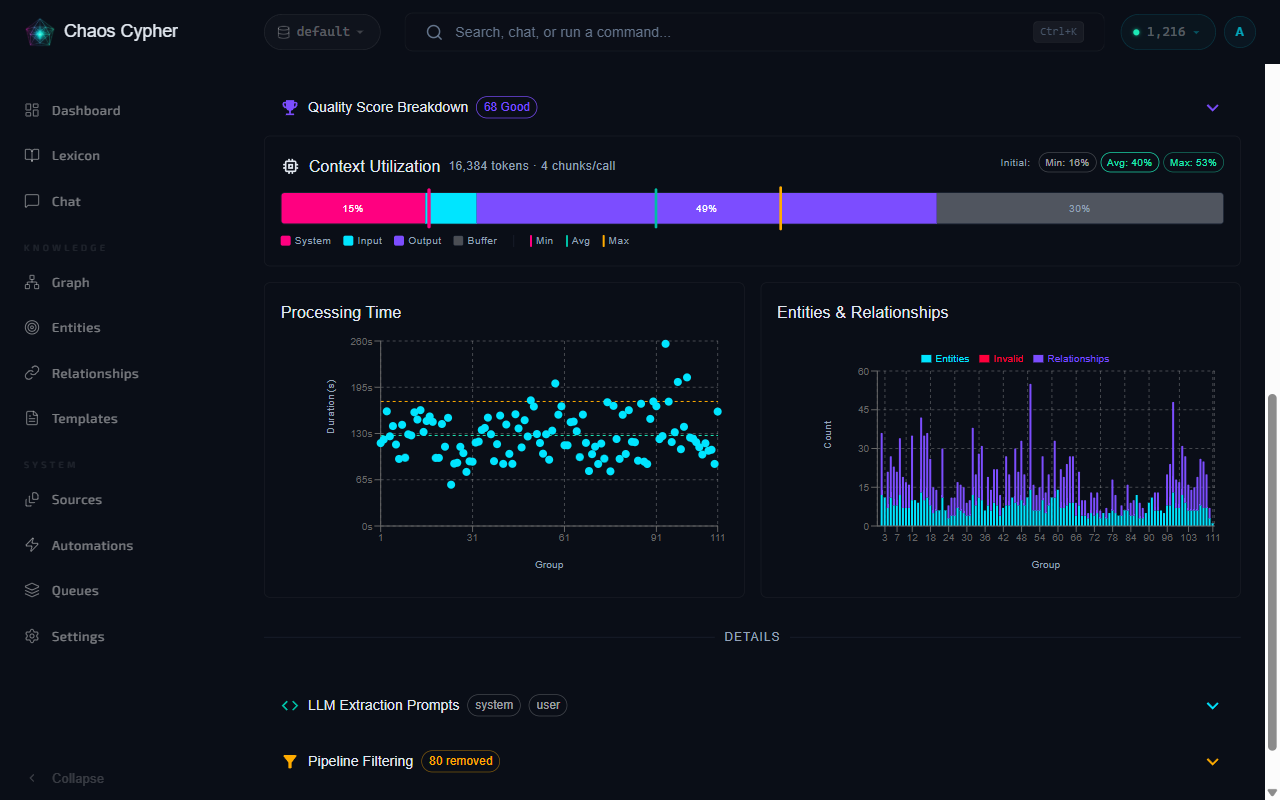Open the Templates page
Viewport: 1280px width, 800px height.
pos(84,419)
